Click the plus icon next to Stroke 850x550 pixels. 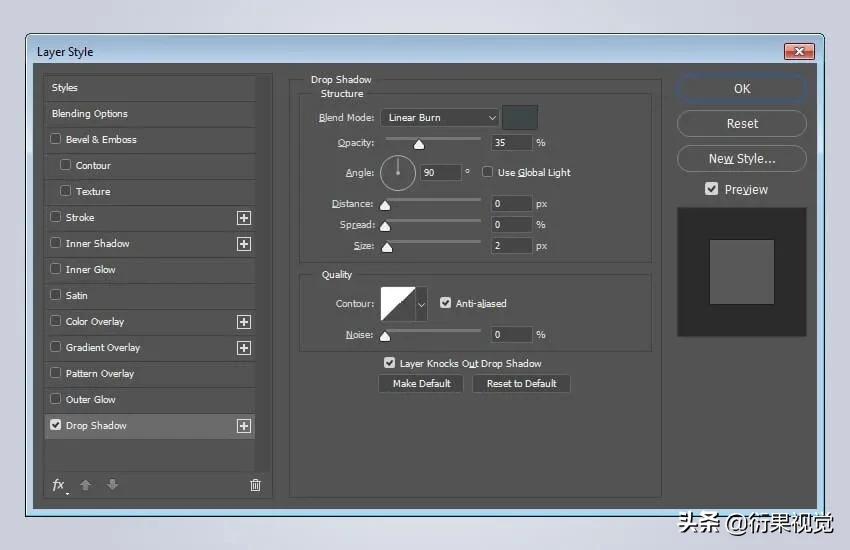(x=244, y=218)
